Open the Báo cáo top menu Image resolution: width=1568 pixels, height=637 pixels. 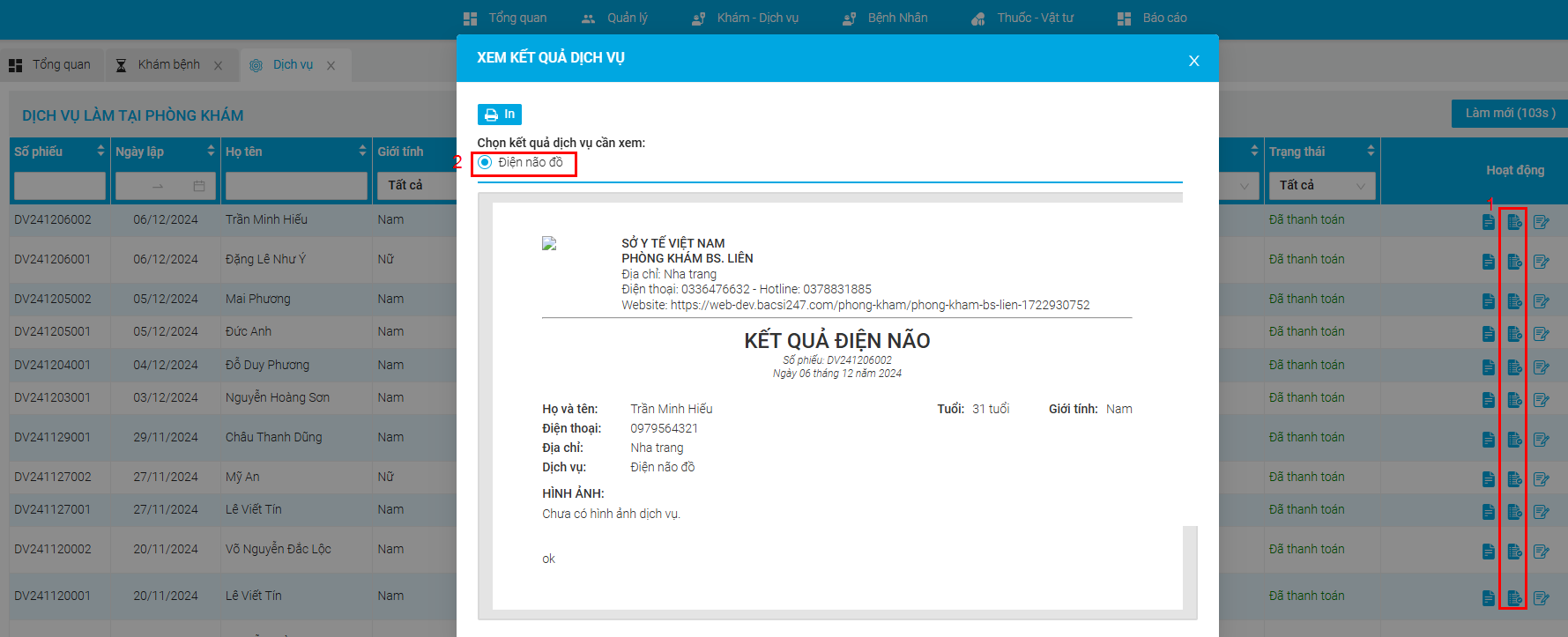pyautogui.click(x=1152, y=18)
